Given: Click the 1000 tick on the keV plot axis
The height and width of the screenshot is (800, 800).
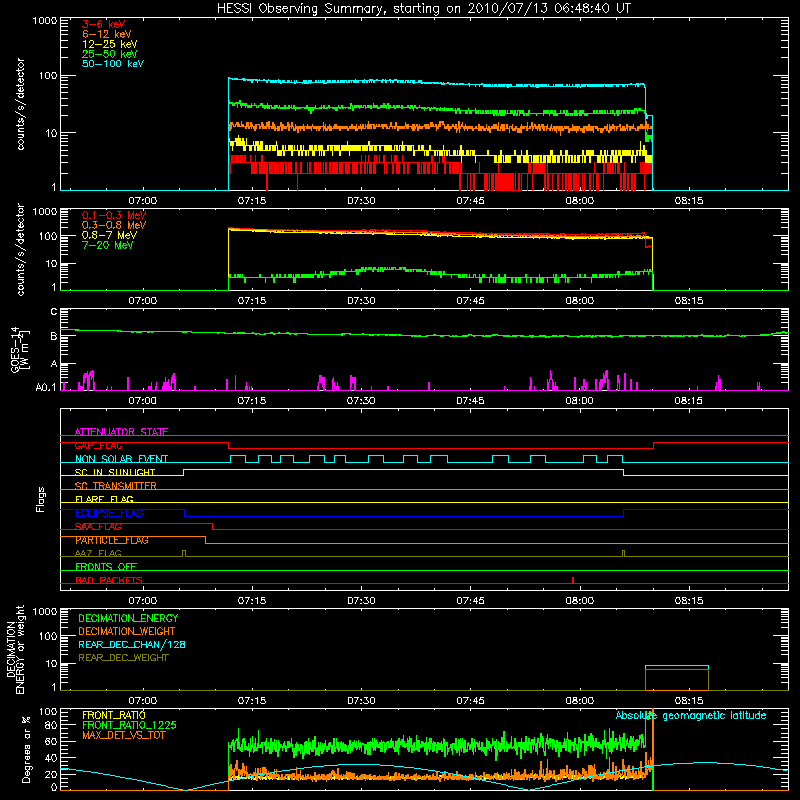Looking at the screenshot, I should pos(45,21).
